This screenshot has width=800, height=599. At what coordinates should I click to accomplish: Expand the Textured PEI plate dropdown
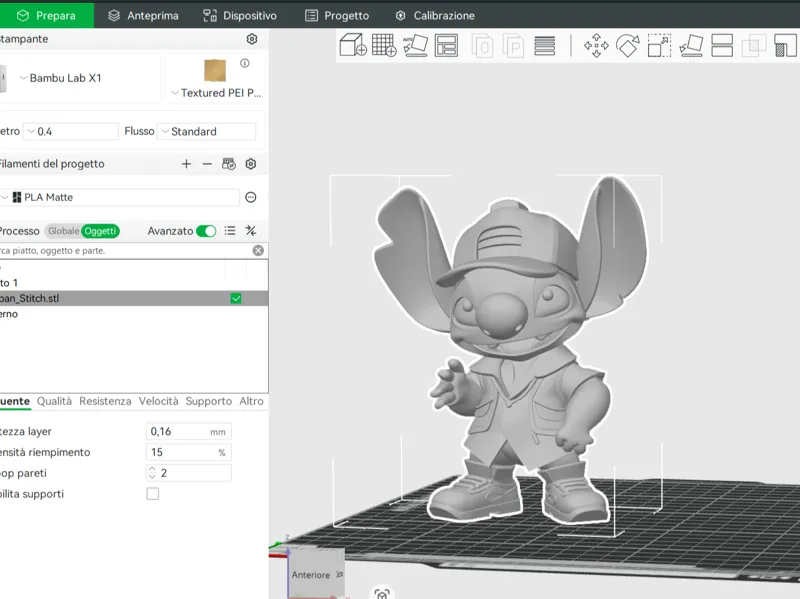coord(215,93)
